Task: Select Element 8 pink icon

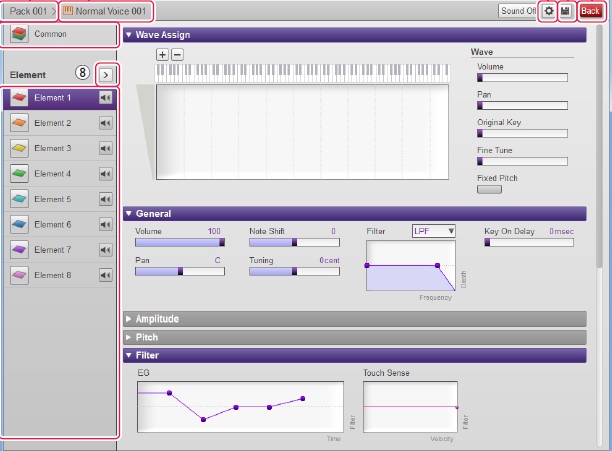Action: pos(19,275)
